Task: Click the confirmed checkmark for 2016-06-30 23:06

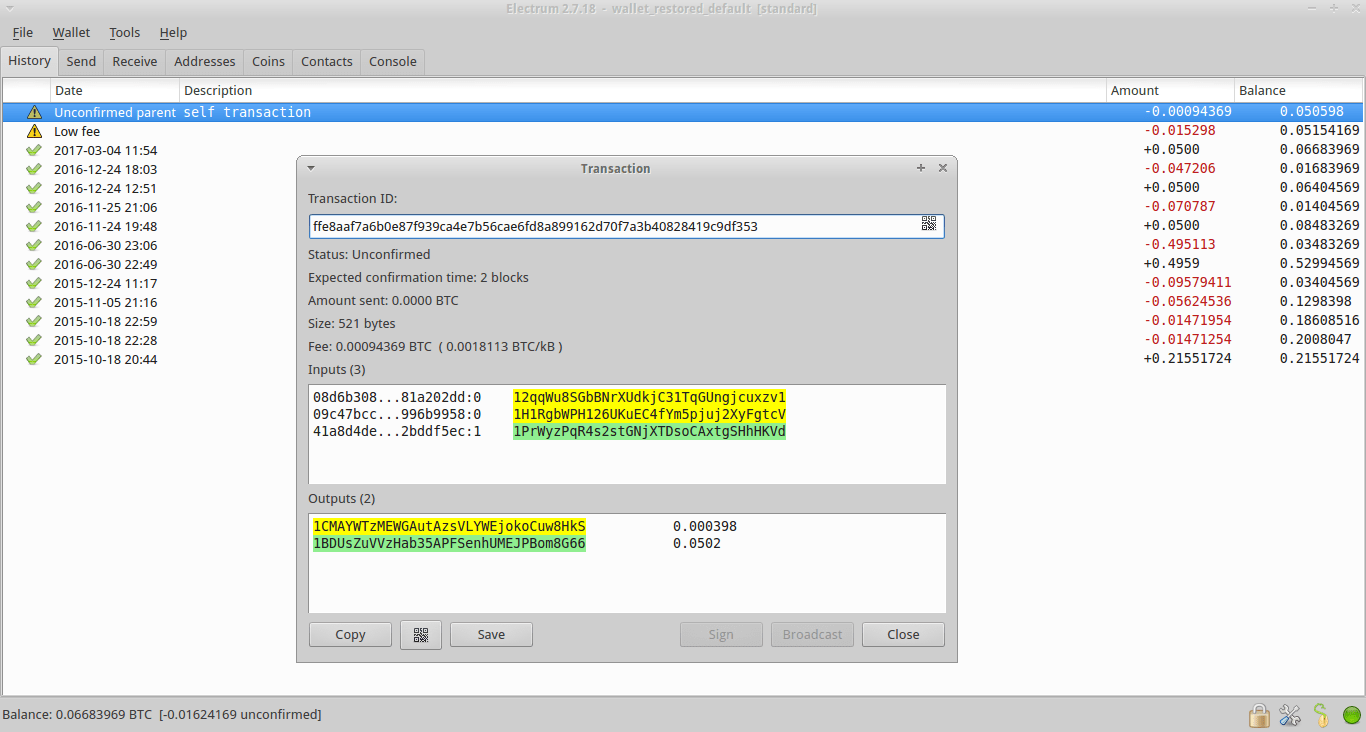Action: (x=34, y=245)
